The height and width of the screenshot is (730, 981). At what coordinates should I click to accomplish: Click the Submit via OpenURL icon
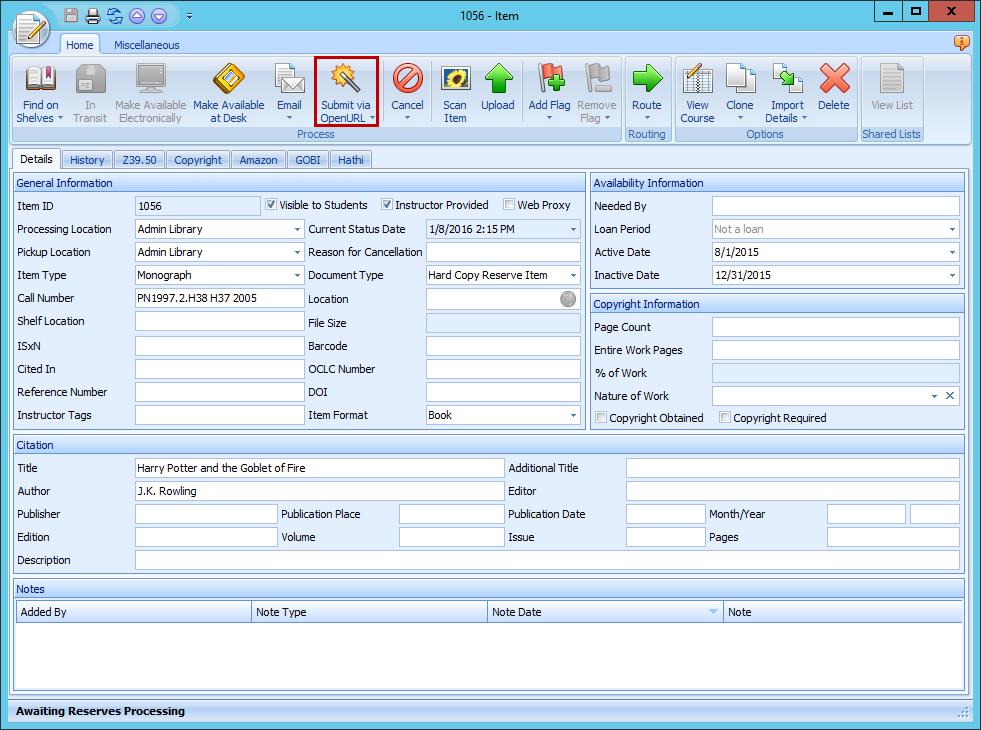(x=346, y=80)
